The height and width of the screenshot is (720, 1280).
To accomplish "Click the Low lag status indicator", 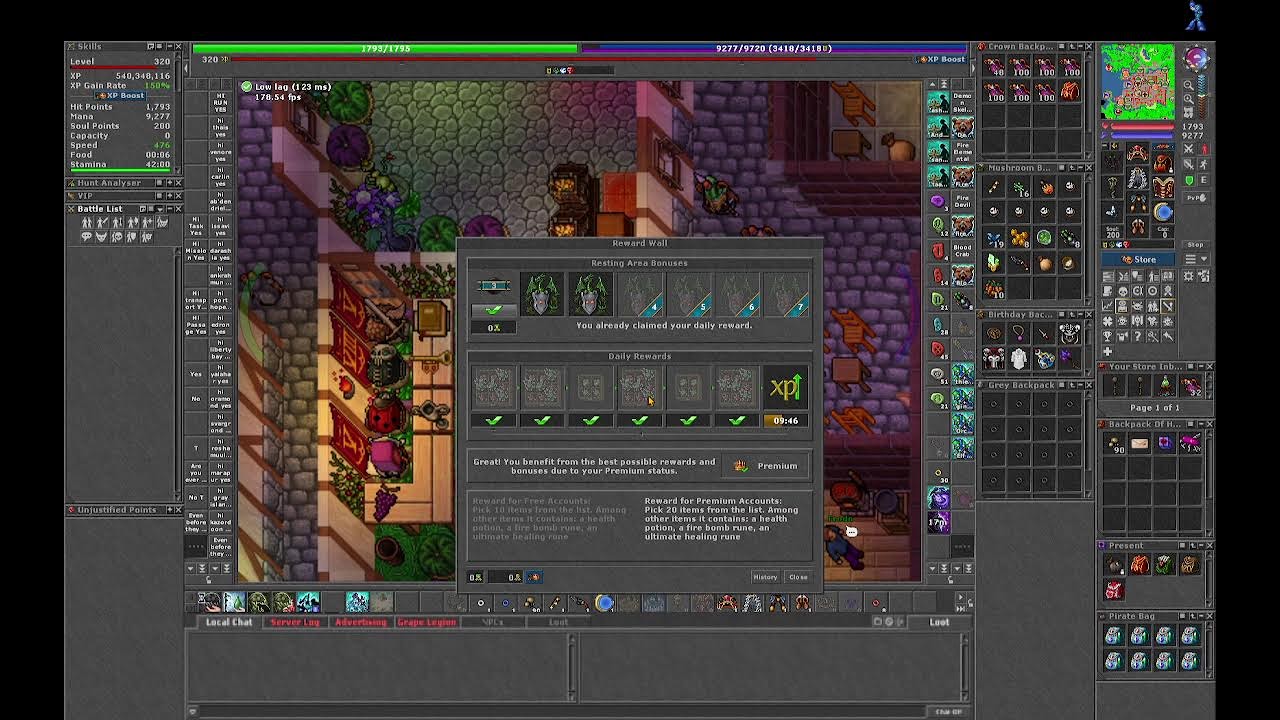I will (286, 87).
